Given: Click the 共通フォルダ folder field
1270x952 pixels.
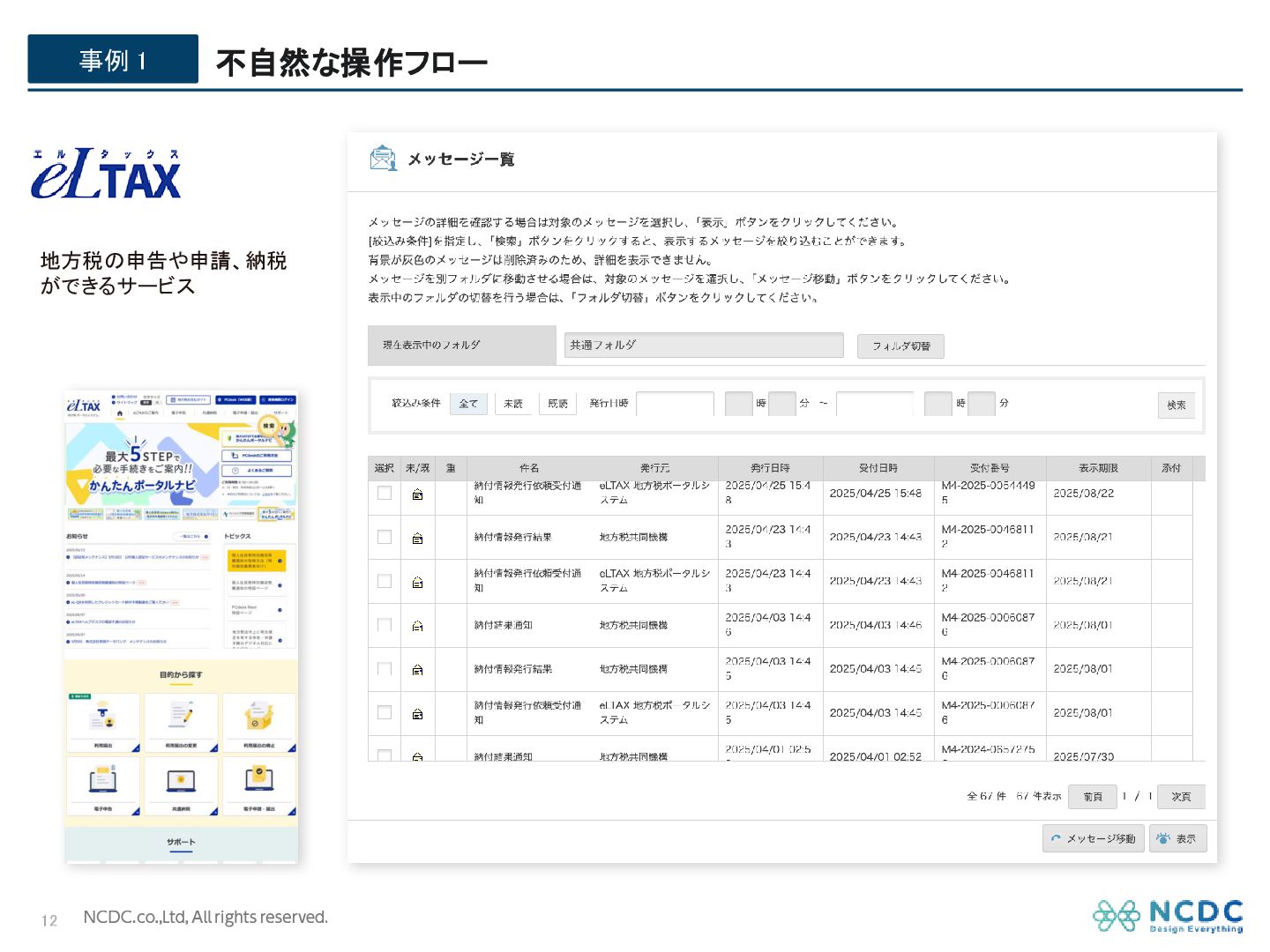Looking at the screenshot, I should tap(704, 346).
